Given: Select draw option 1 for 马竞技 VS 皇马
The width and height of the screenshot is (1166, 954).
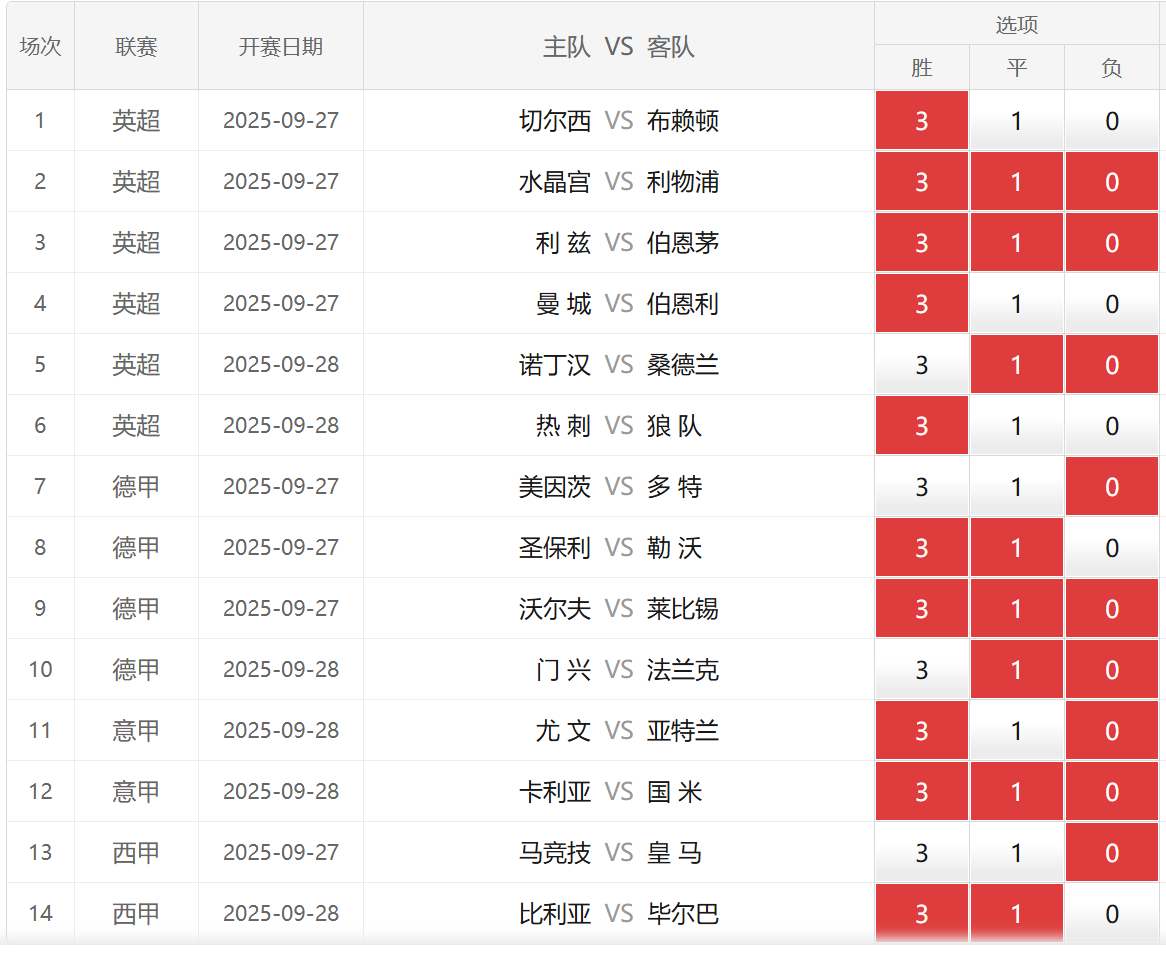Looking at the screenshot, I should [1016, 853].
